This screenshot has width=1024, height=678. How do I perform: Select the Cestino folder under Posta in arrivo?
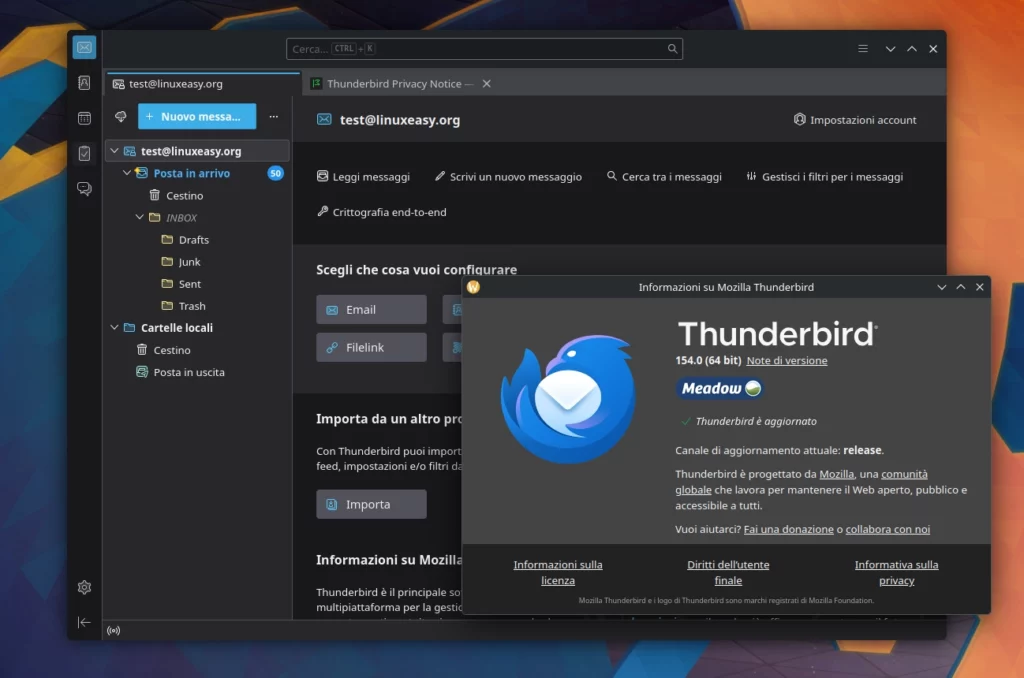point(184,195)
